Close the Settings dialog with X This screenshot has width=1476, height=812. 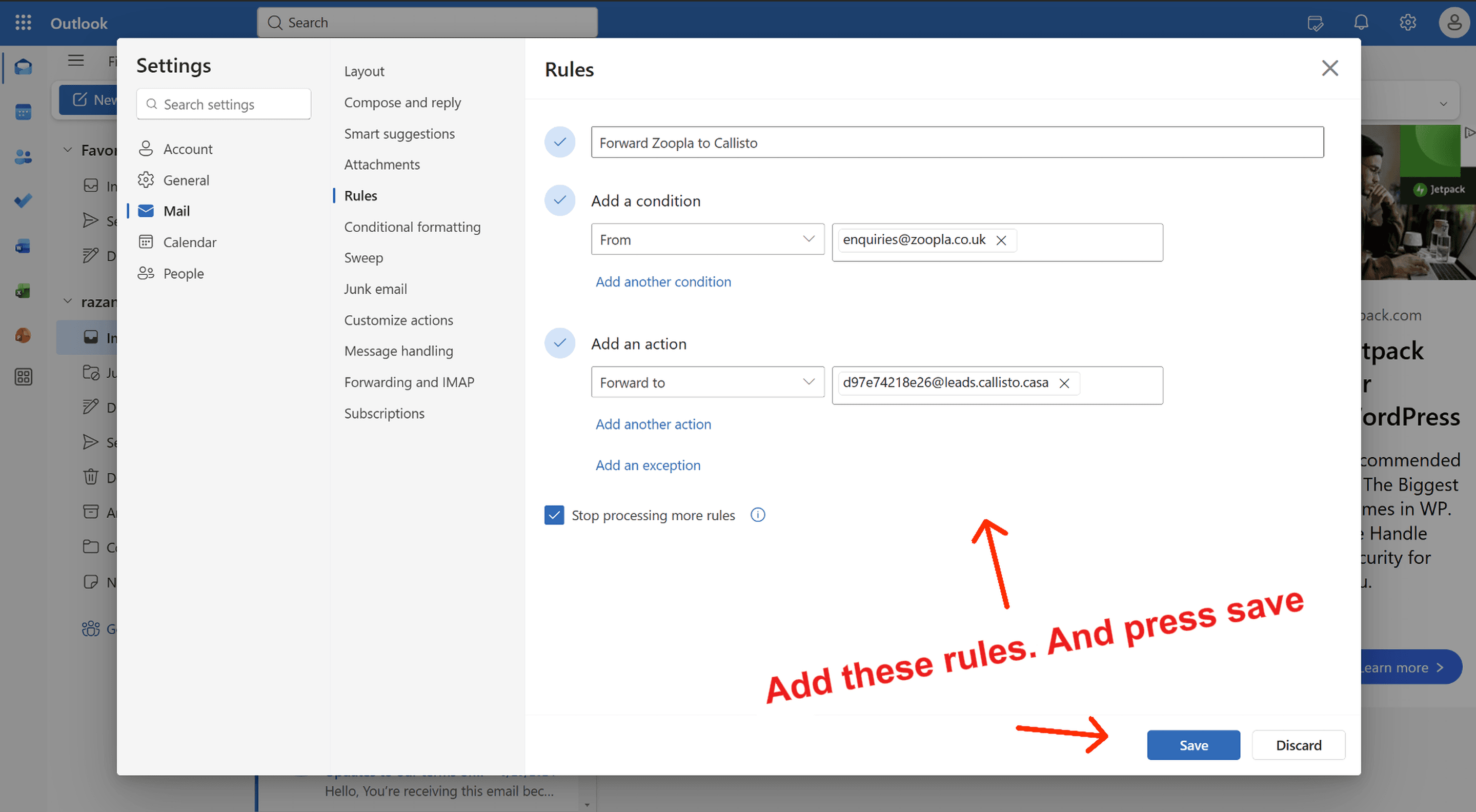[x=1329, y=68]
